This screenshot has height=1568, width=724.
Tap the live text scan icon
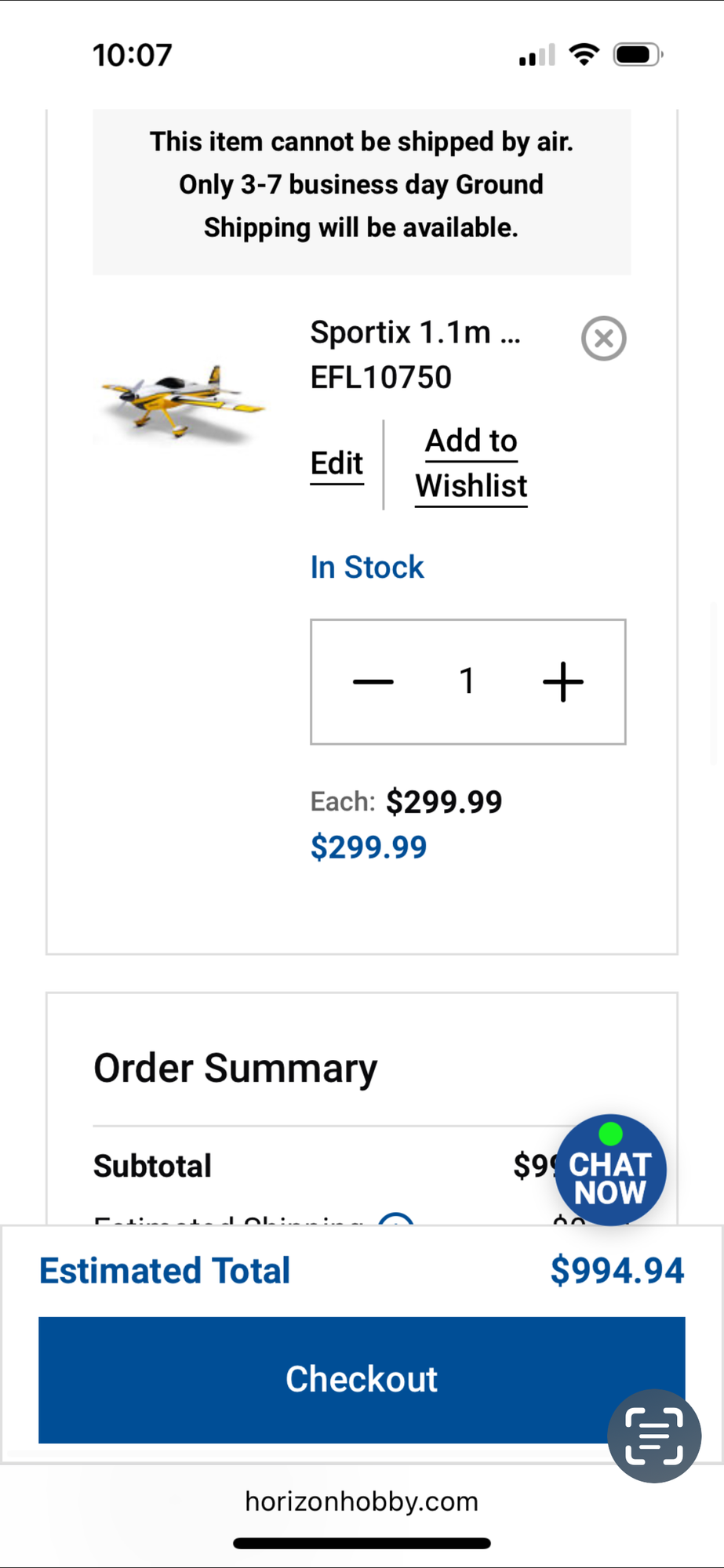(654, 1436)
